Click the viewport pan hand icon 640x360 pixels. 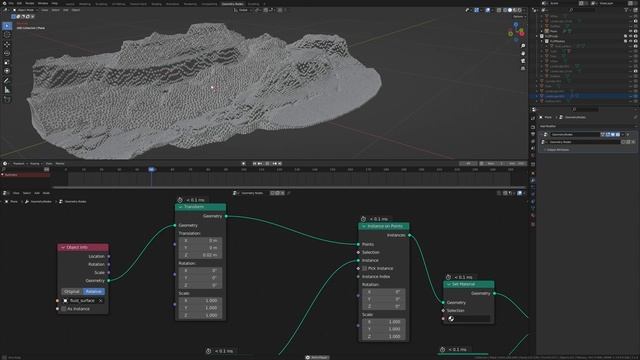[523, 53]
